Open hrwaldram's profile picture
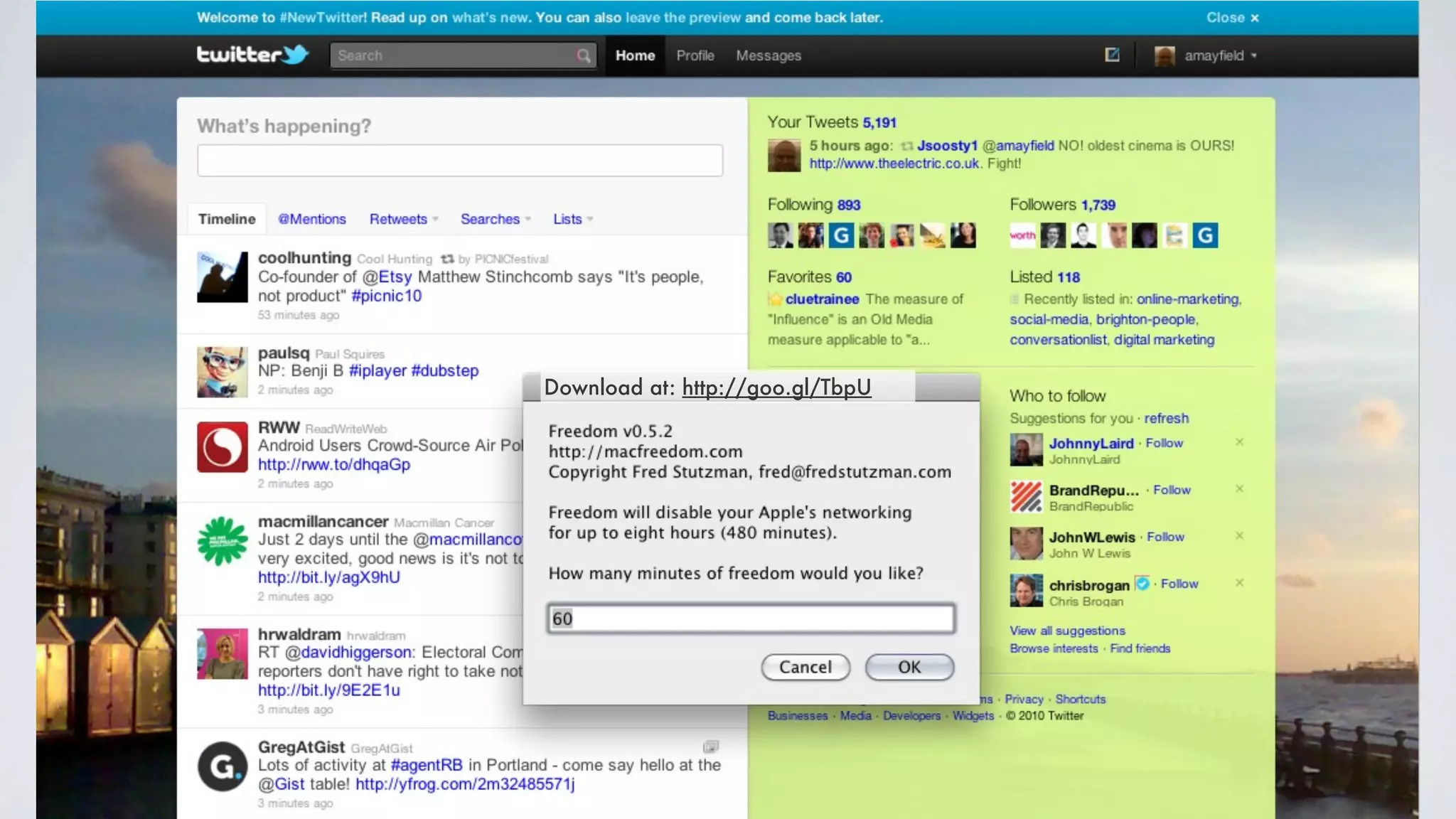The height and width of the screenshot is (819, 1456). (x=223, y=653)
